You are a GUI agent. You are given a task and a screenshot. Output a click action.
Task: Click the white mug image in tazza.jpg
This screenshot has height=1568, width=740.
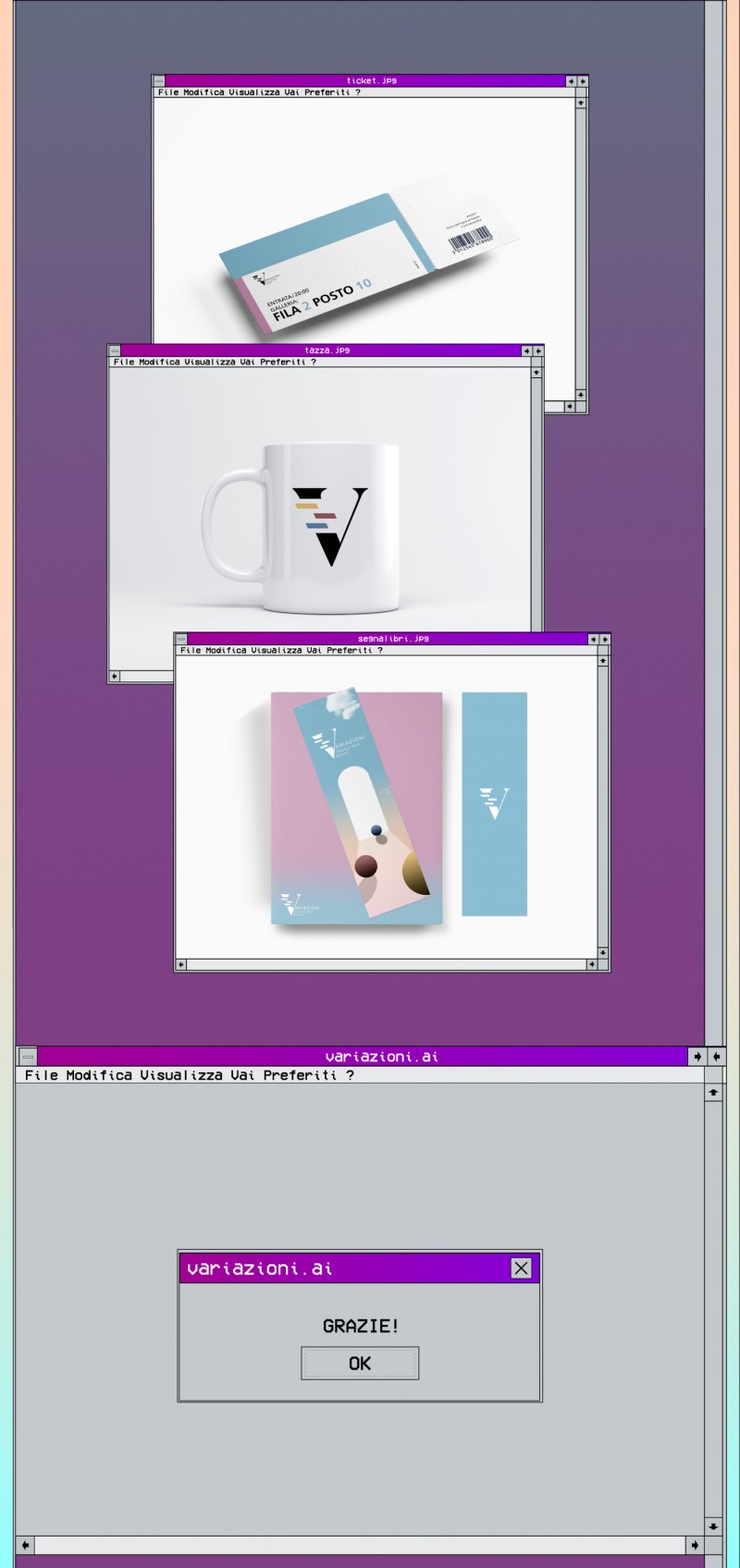tap(302, 529)
